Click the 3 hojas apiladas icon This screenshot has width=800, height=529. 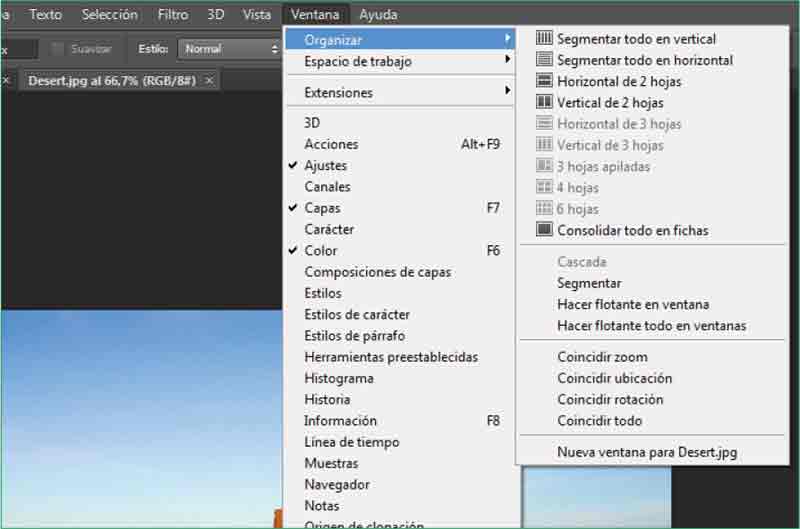(x=544, y=166)
